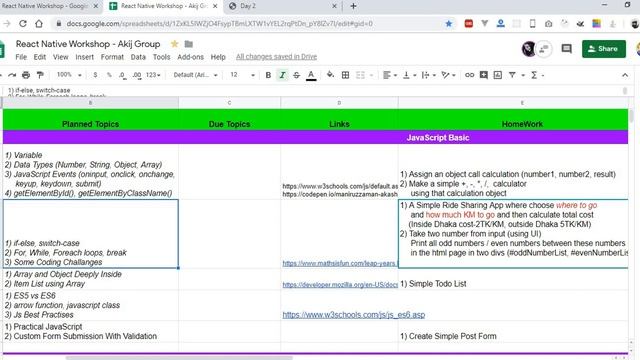Viewport: 640px width, 360px height.
Task: Open the File menu
Action: [21, 57]
